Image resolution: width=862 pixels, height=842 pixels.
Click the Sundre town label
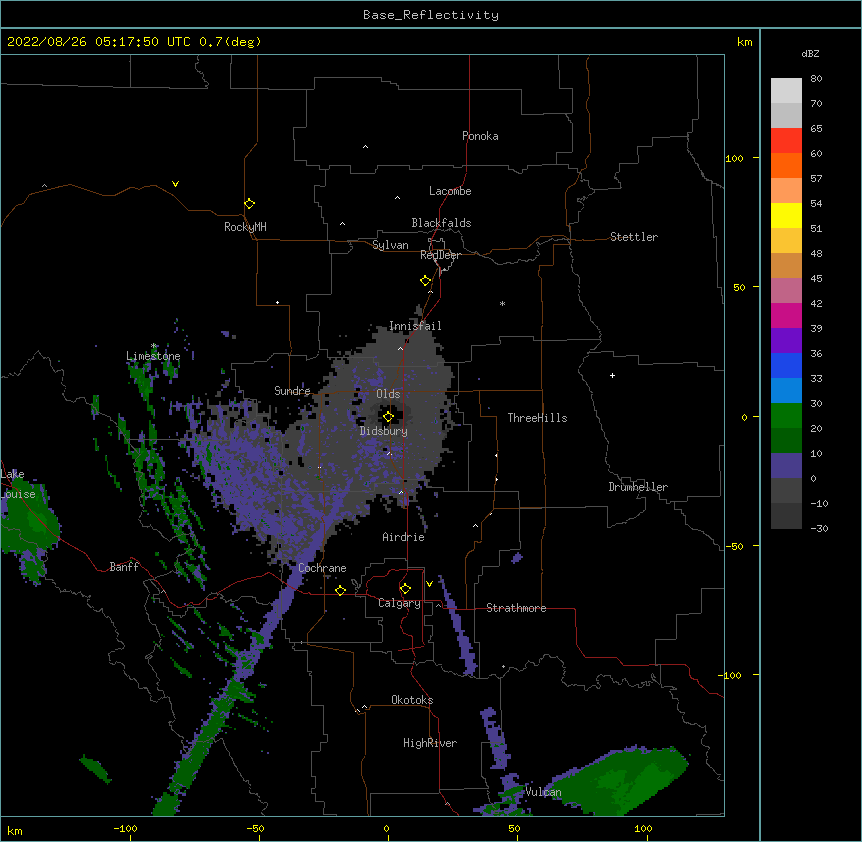click(x=292, y=391)
